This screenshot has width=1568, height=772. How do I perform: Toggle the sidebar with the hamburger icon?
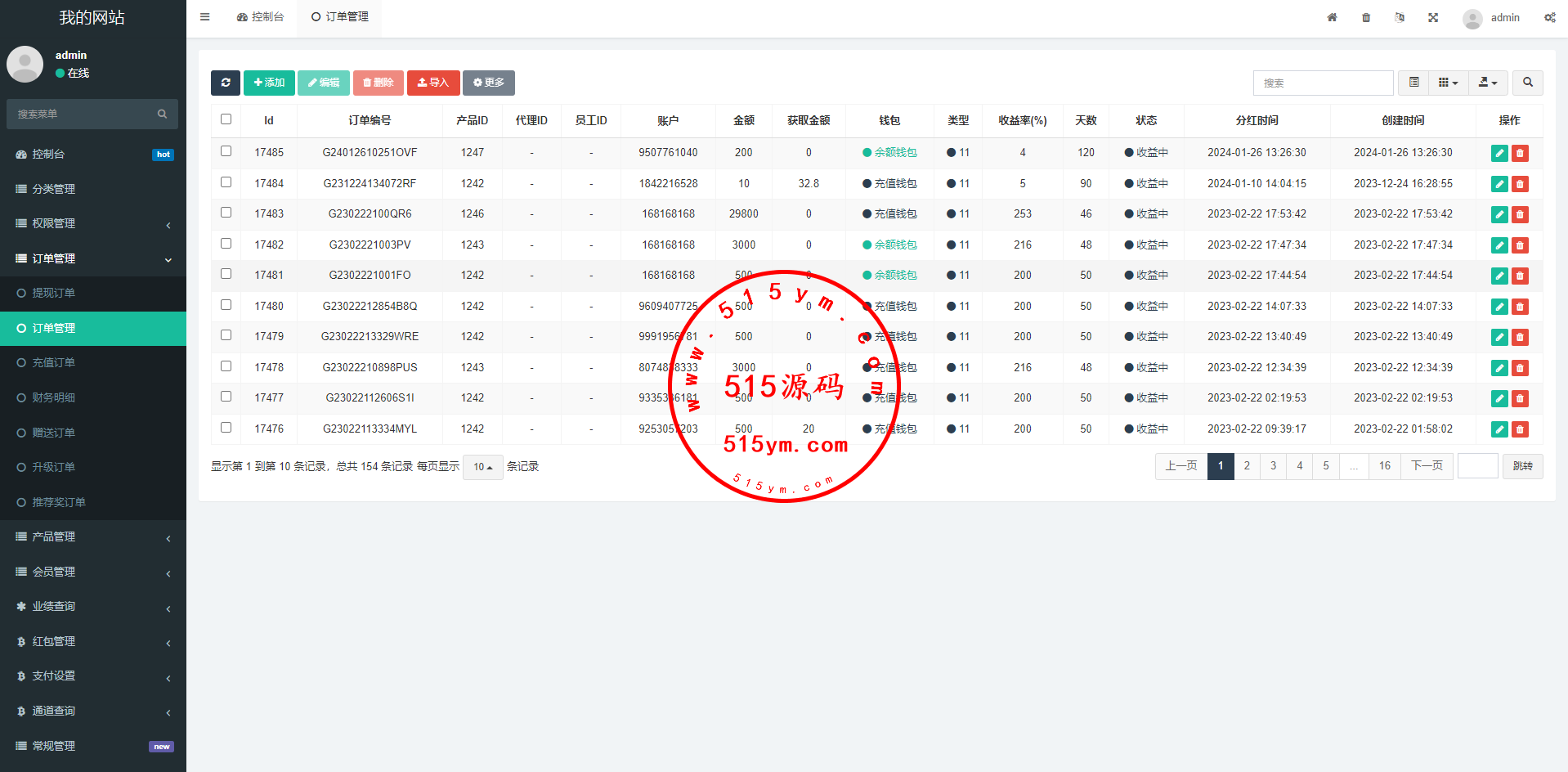coord(205,17)
